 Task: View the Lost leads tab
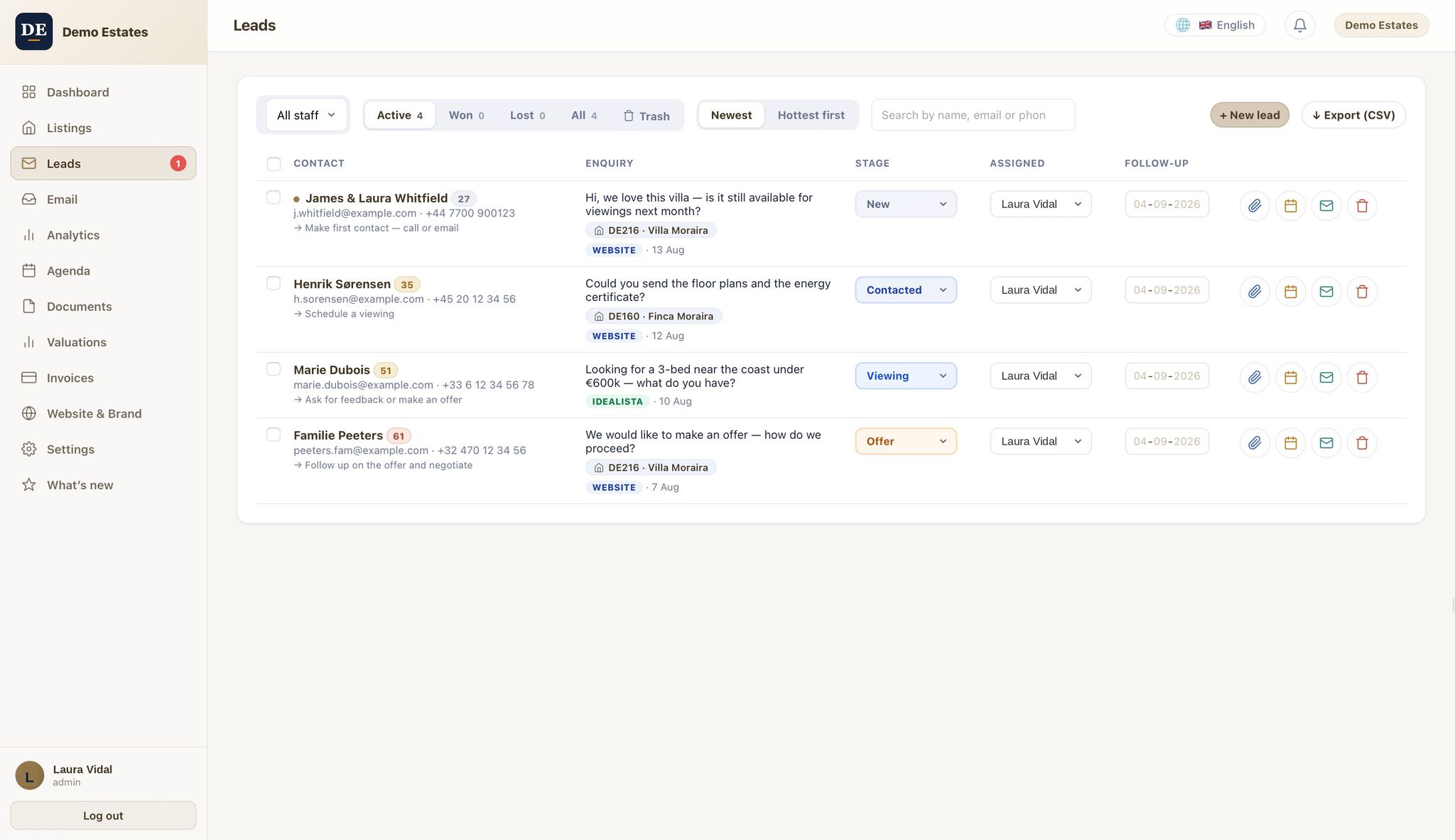coord(527,115)
